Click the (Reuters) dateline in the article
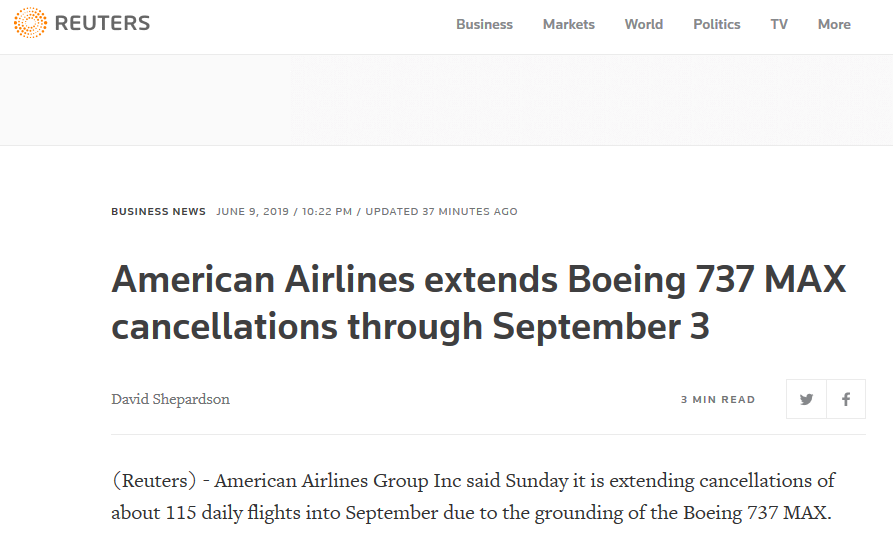893x546 pixels. 154,481
